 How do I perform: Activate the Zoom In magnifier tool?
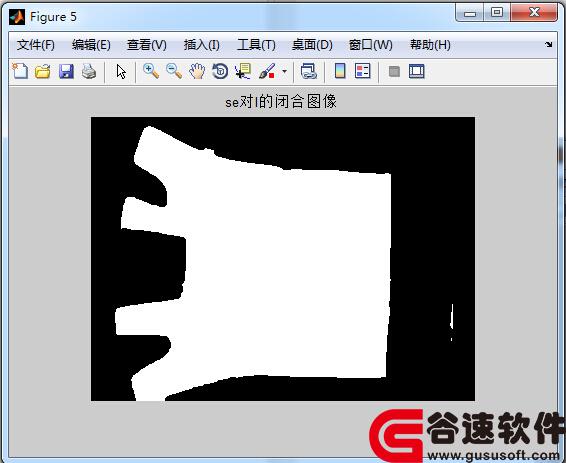tap(151, 71)
